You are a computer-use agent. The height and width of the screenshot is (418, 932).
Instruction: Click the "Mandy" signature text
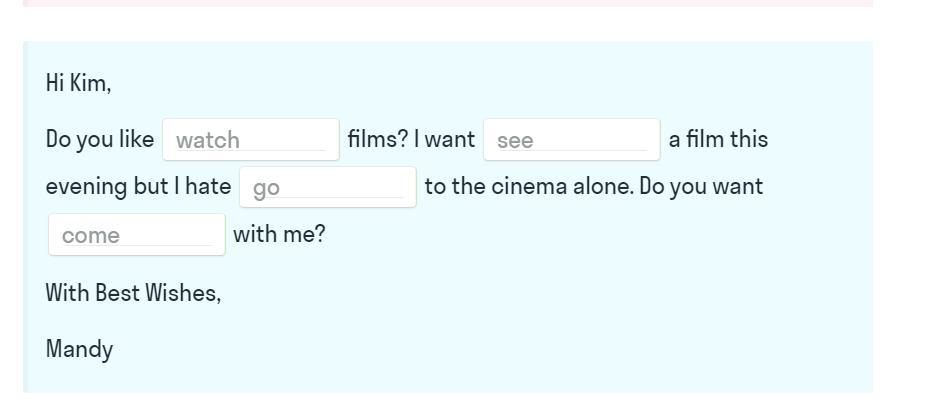[x=79, y=349]
